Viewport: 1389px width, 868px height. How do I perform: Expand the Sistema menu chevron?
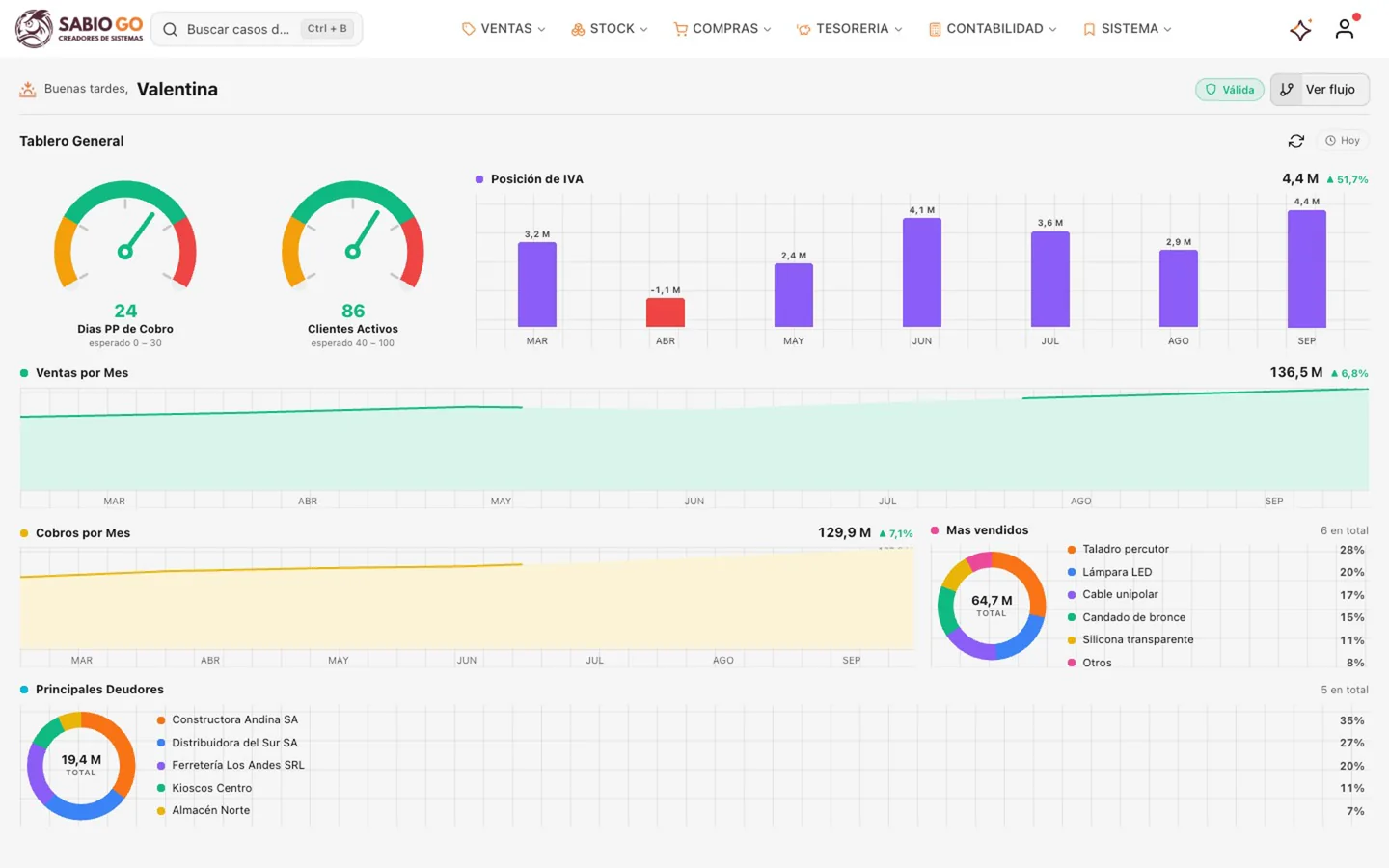(1167, 29)
